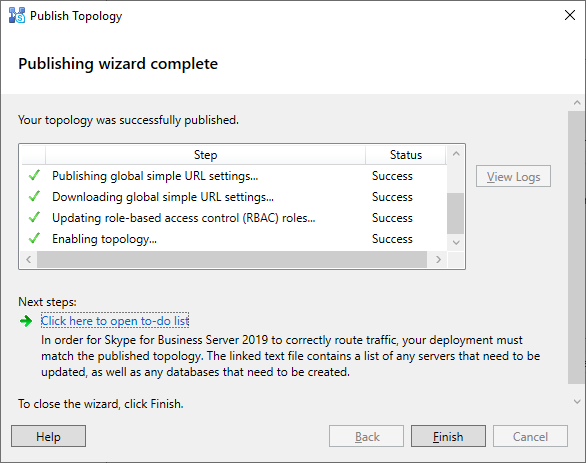Select the 'Downloading global simple URL settings...' row
Image resolution: width=586 pixels, height=463 pixels.
[x=234, y=197]
